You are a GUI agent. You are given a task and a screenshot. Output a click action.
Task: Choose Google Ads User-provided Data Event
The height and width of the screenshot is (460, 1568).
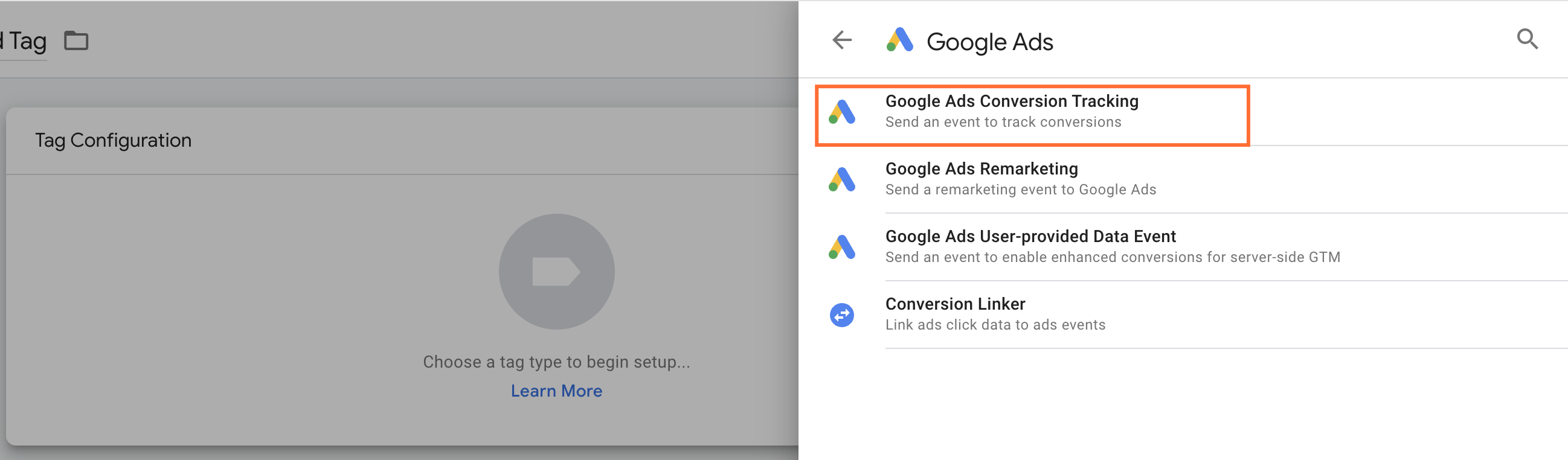[x=1030, y=237]
